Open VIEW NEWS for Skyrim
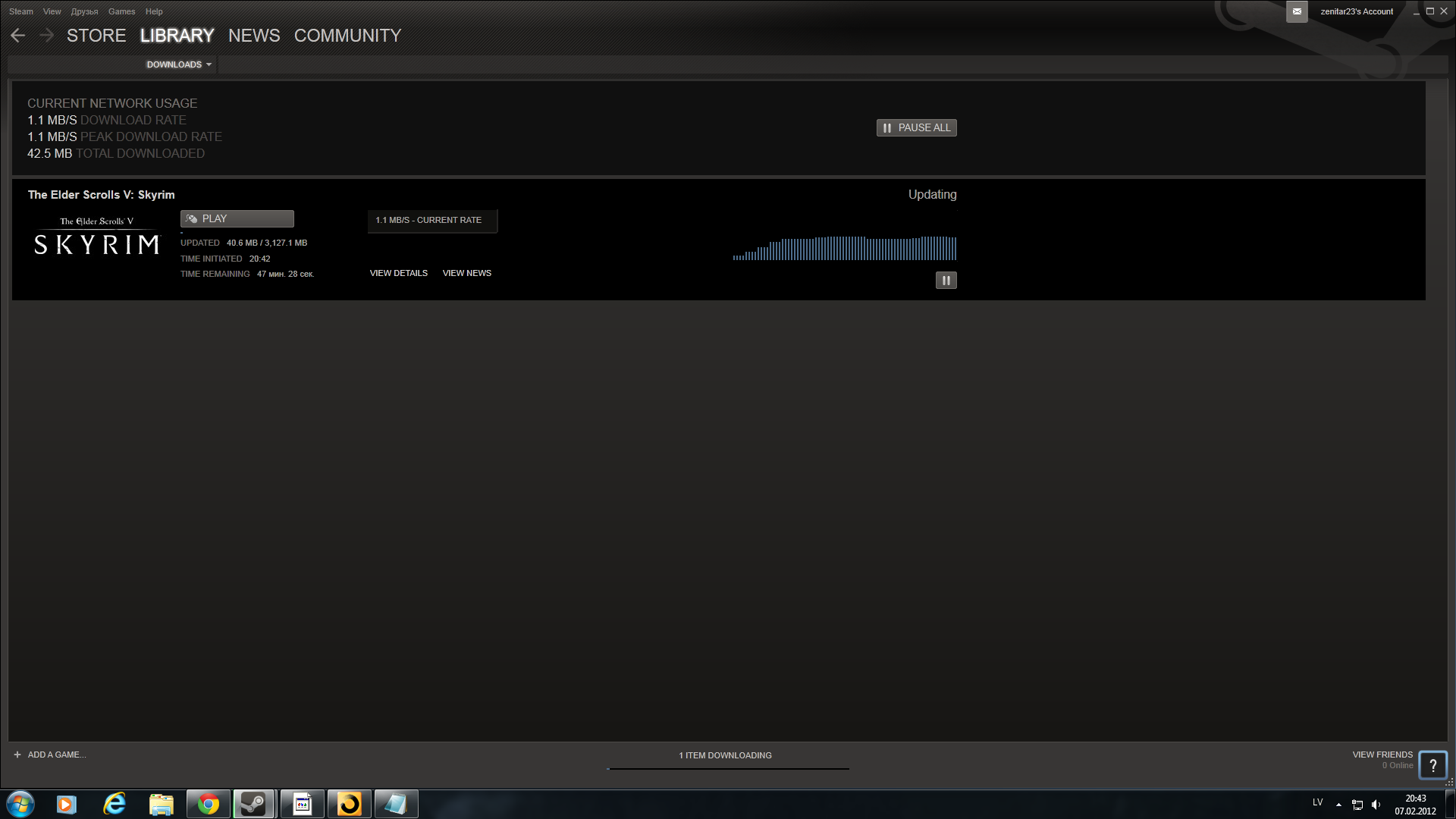 (467, 273)
